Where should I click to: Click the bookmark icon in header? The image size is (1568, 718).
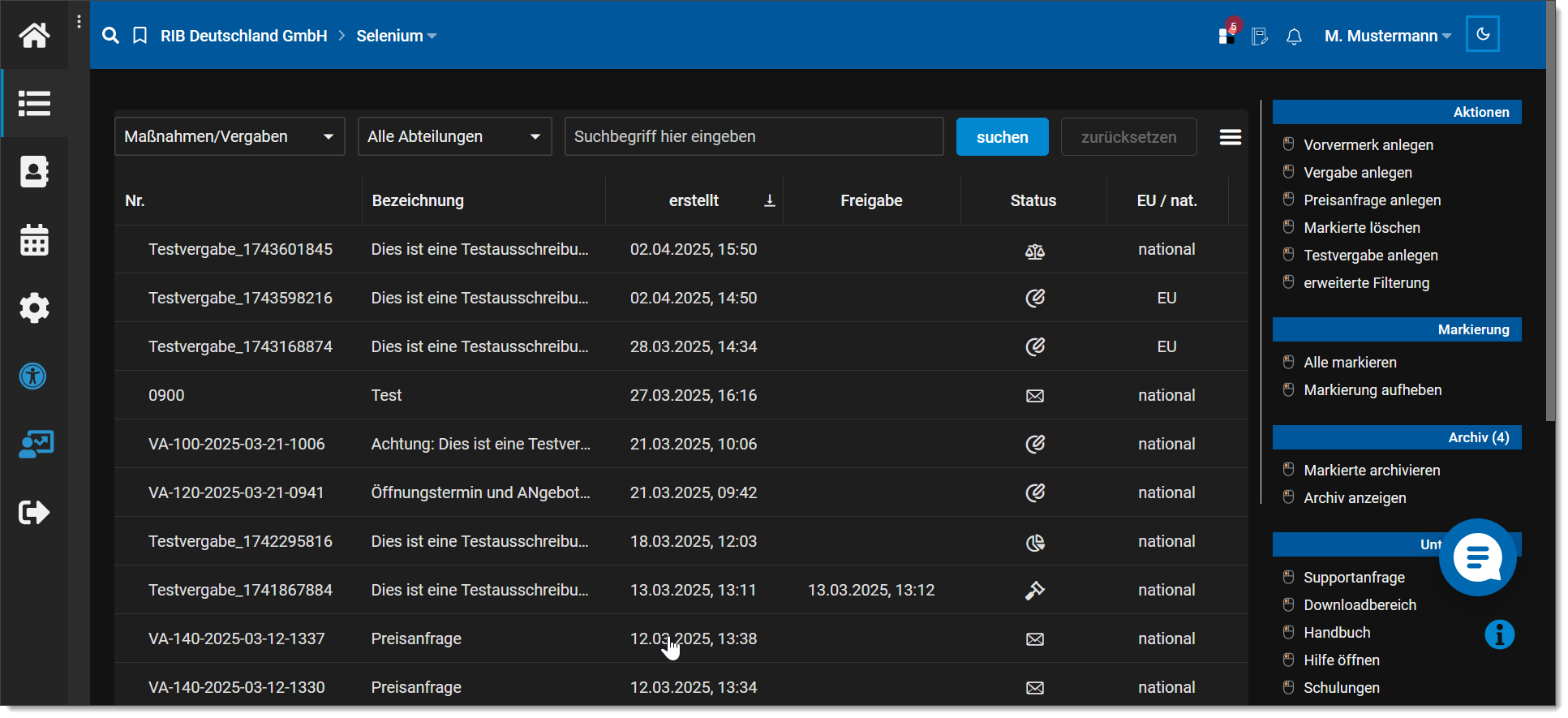(x=140, y=36)
